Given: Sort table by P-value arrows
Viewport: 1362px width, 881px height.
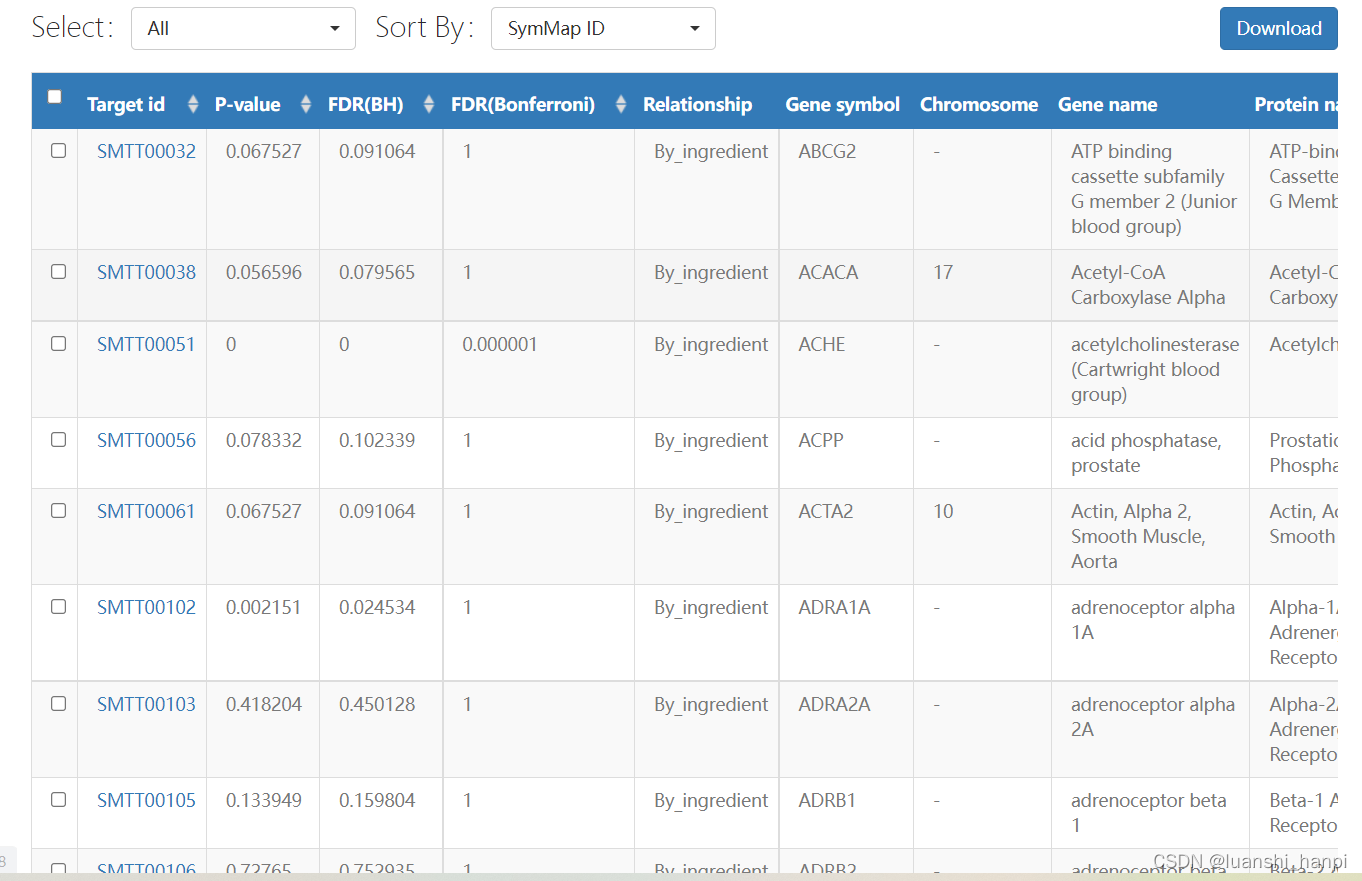Looking at the screenshot, I should 306,104.
